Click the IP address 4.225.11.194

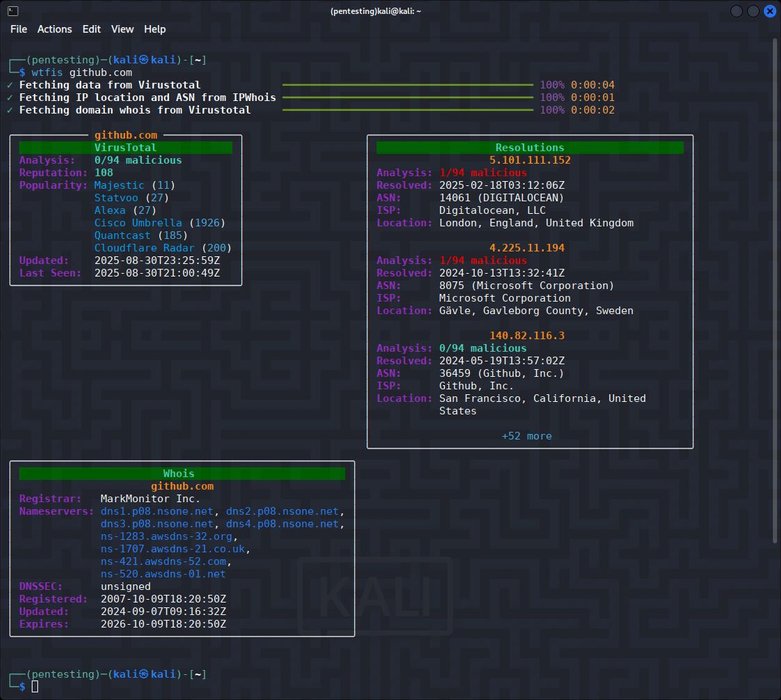pos(527,248)
